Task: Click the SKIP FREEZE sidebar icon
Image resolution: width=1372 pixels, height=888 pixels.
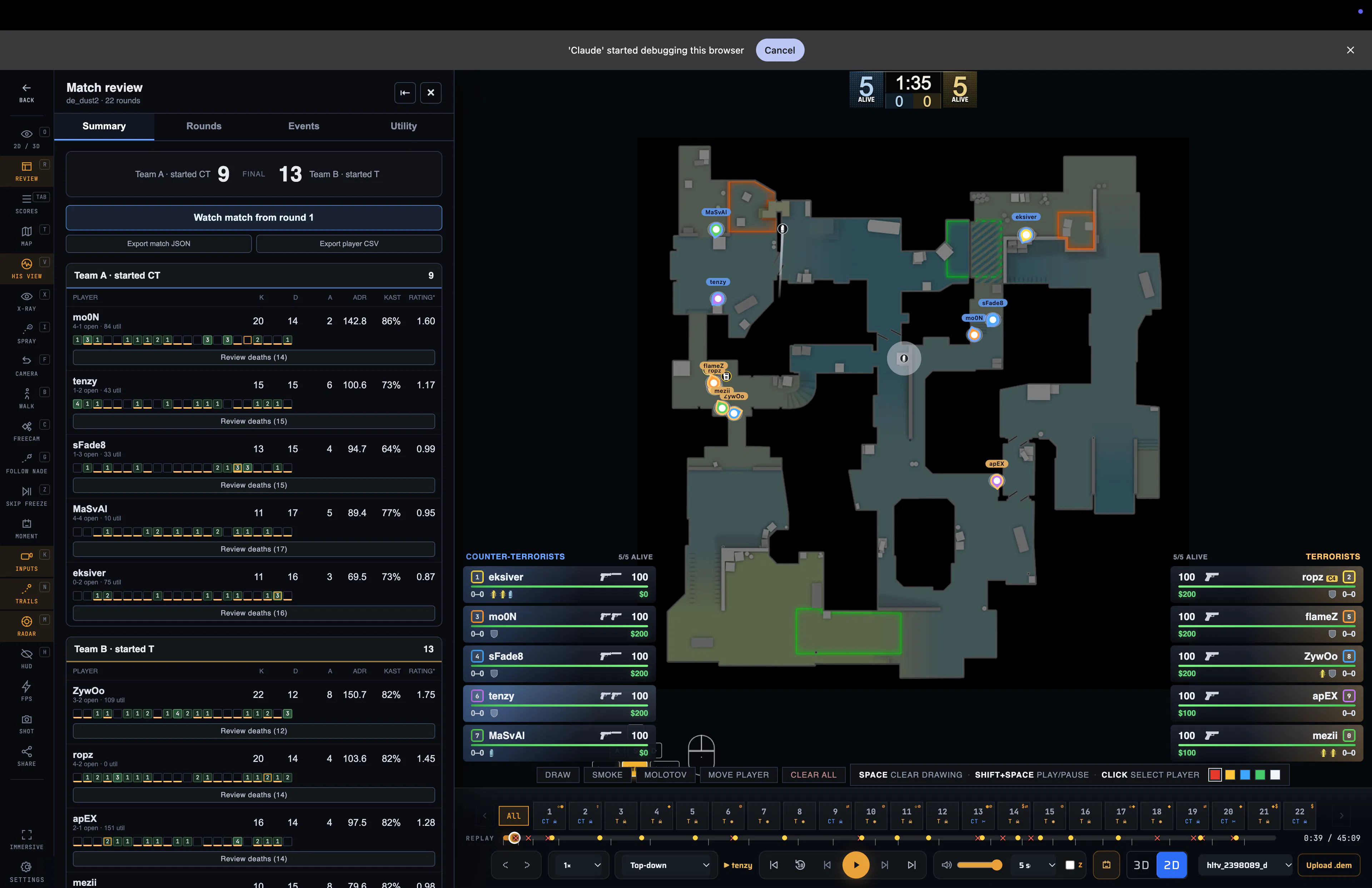Action: 26,491
